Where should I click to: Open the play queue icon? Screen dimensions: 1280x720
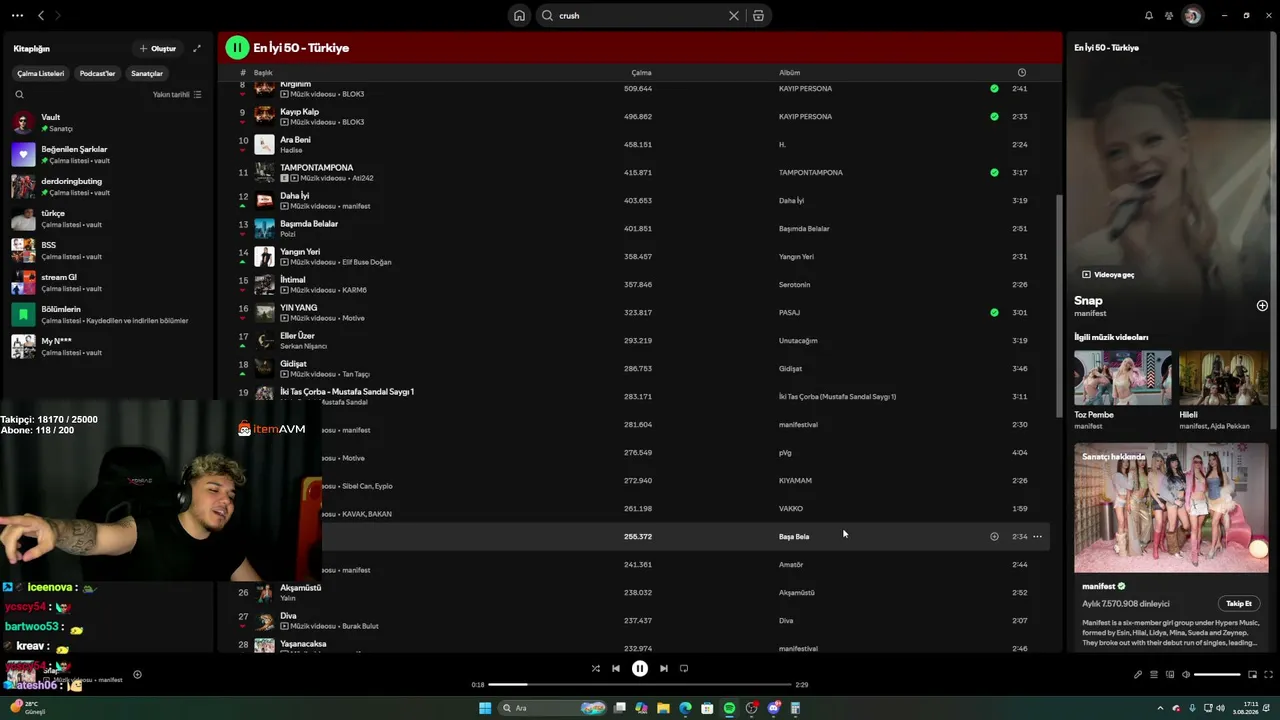pyautogui.click(x=1154, y=675)
